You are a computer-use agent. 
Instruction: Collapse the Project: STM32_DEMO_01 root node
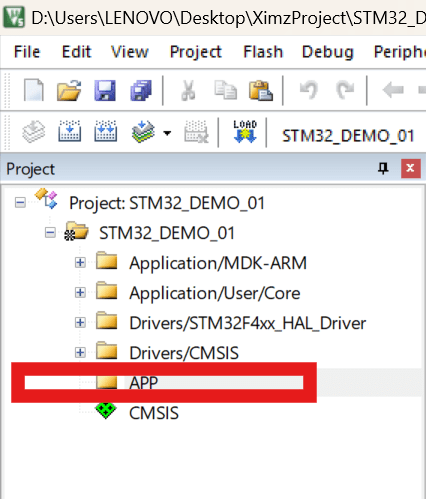click(x=20, y=203)
